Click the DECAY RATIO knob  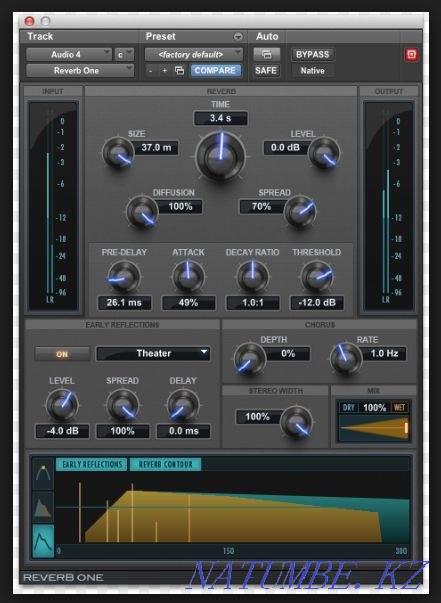(253, 277)
